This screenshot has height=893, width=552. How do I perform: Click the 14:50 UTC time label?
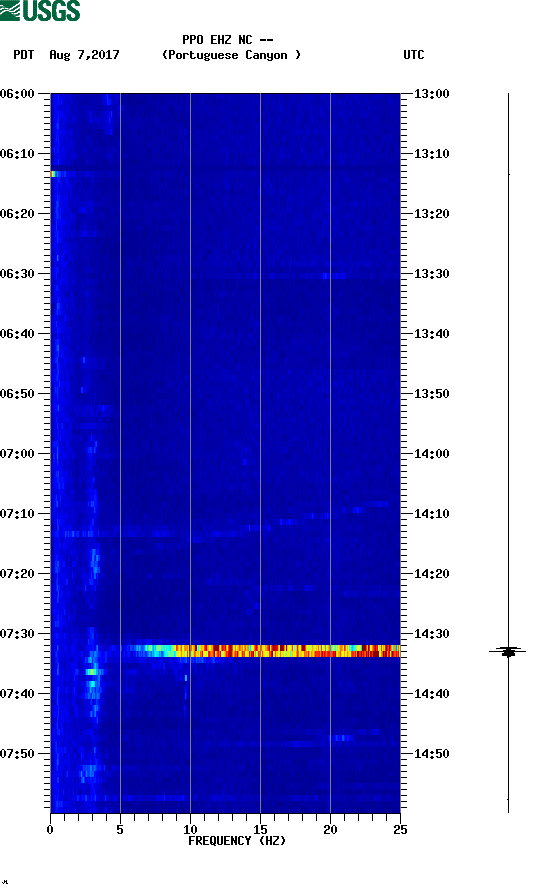432,753
